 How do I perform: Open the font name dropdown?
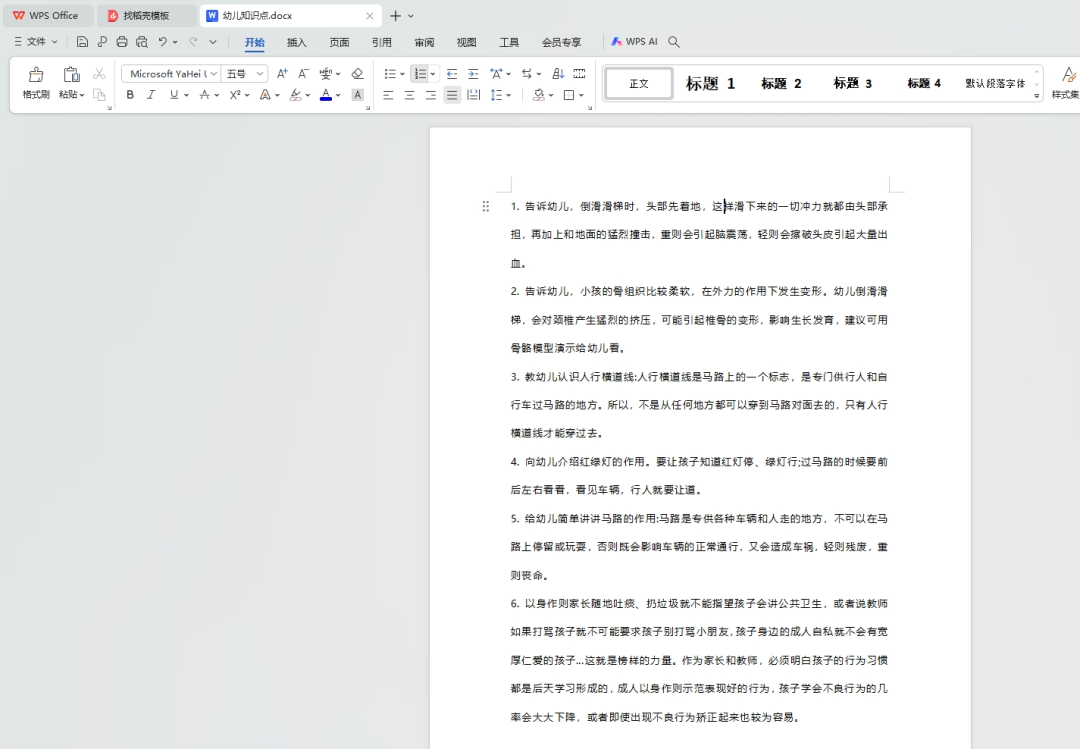[x=215, y=73]
